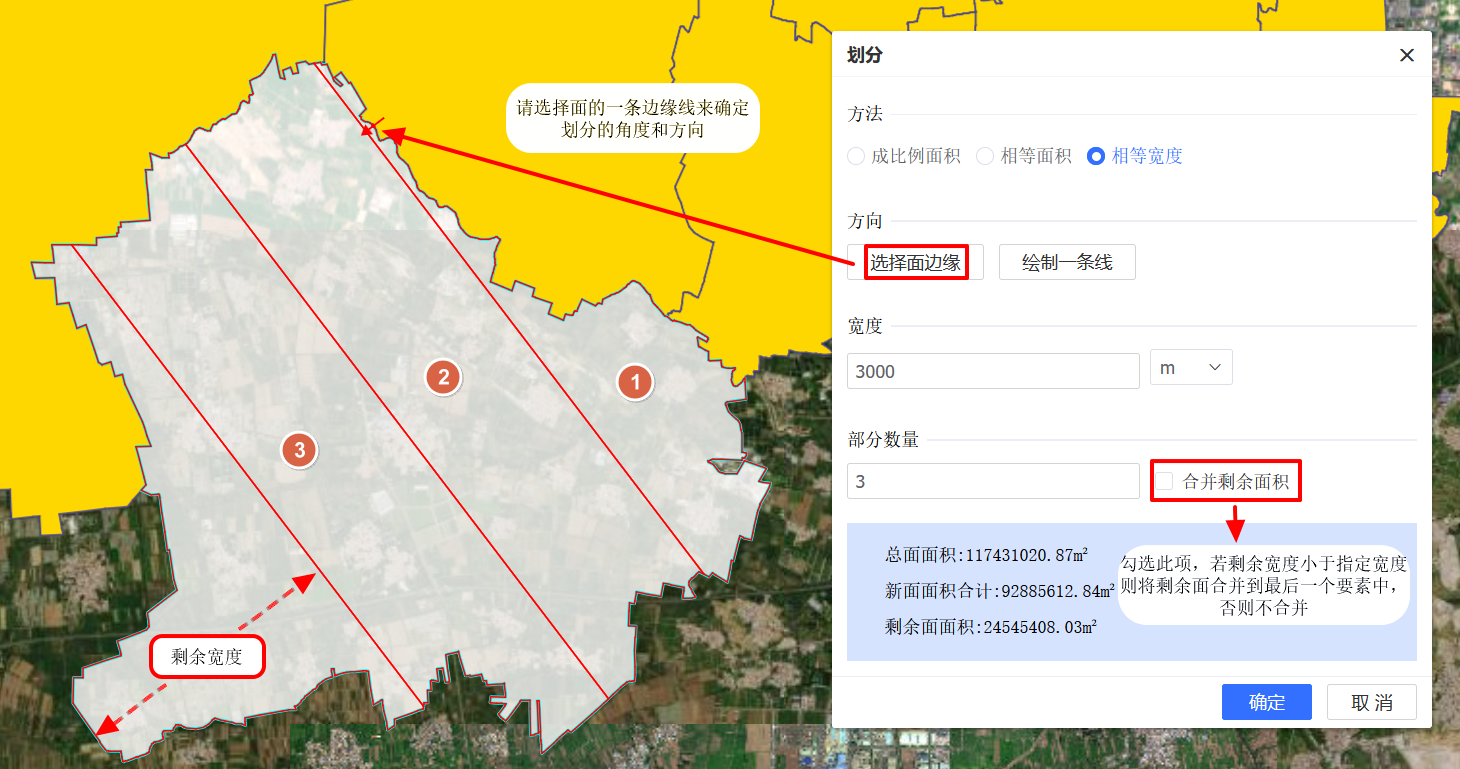The width and height of the screenshot is (1460, 769).
Task: Click the 请选择面的一条边缘线 hint bubble
Action: coord(632,118)
